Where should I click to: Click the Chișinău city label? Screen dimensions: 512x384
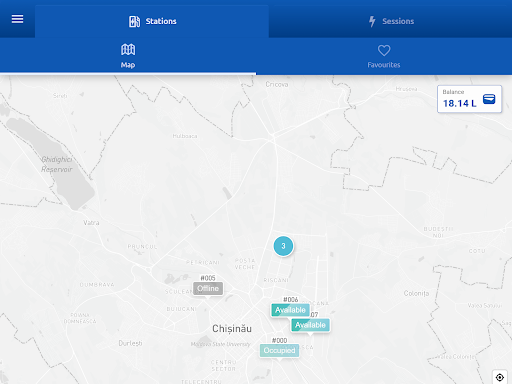pyautogui.click(x=232, y=329)
